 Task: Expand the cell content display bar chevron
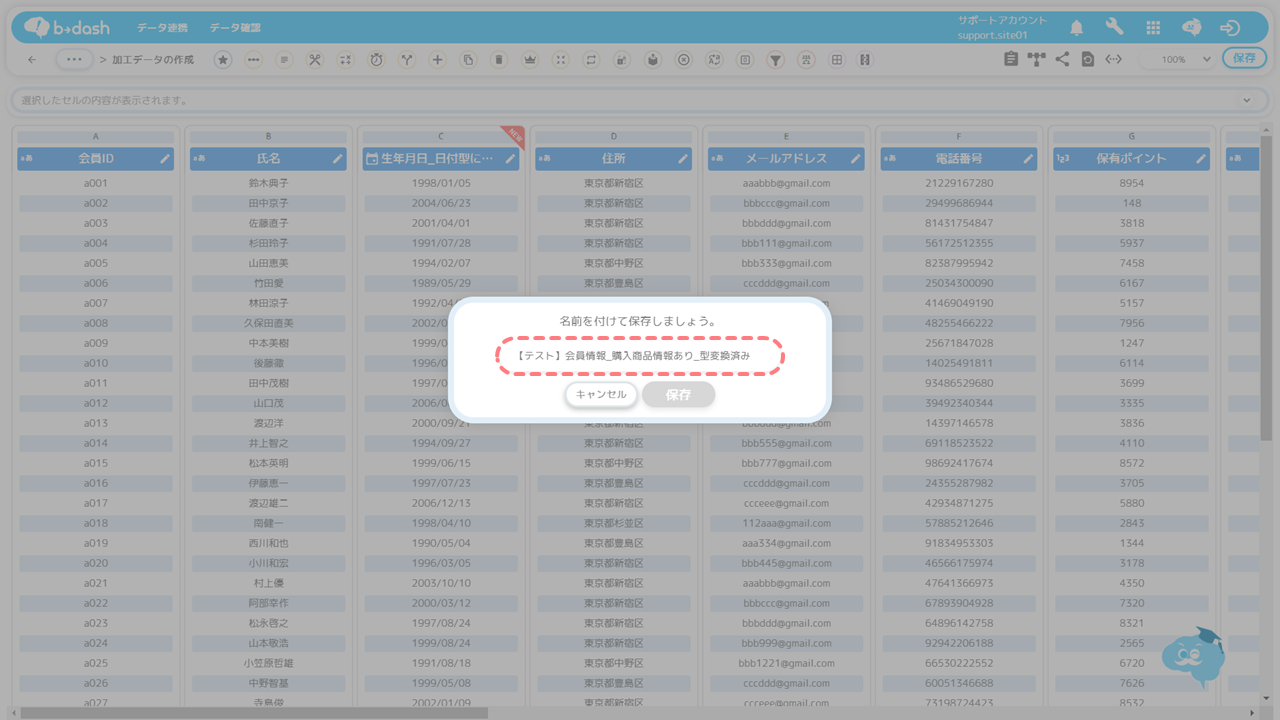(x=1246, y=101)
